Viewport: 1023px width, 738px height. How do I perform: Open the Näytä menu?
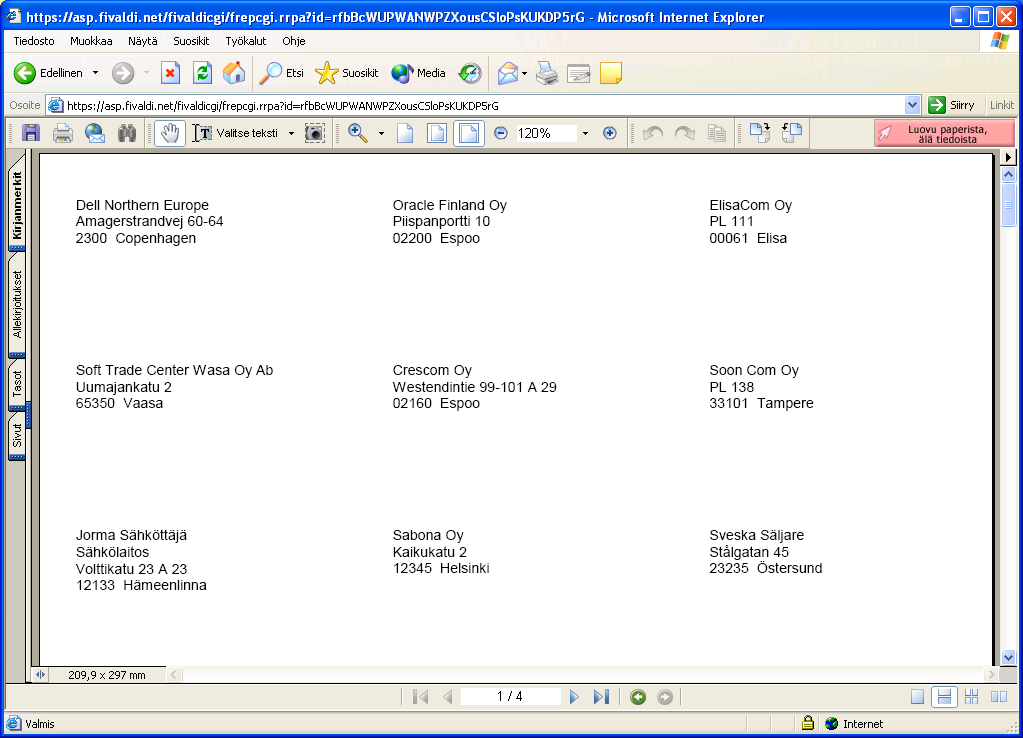coord(143,41)
